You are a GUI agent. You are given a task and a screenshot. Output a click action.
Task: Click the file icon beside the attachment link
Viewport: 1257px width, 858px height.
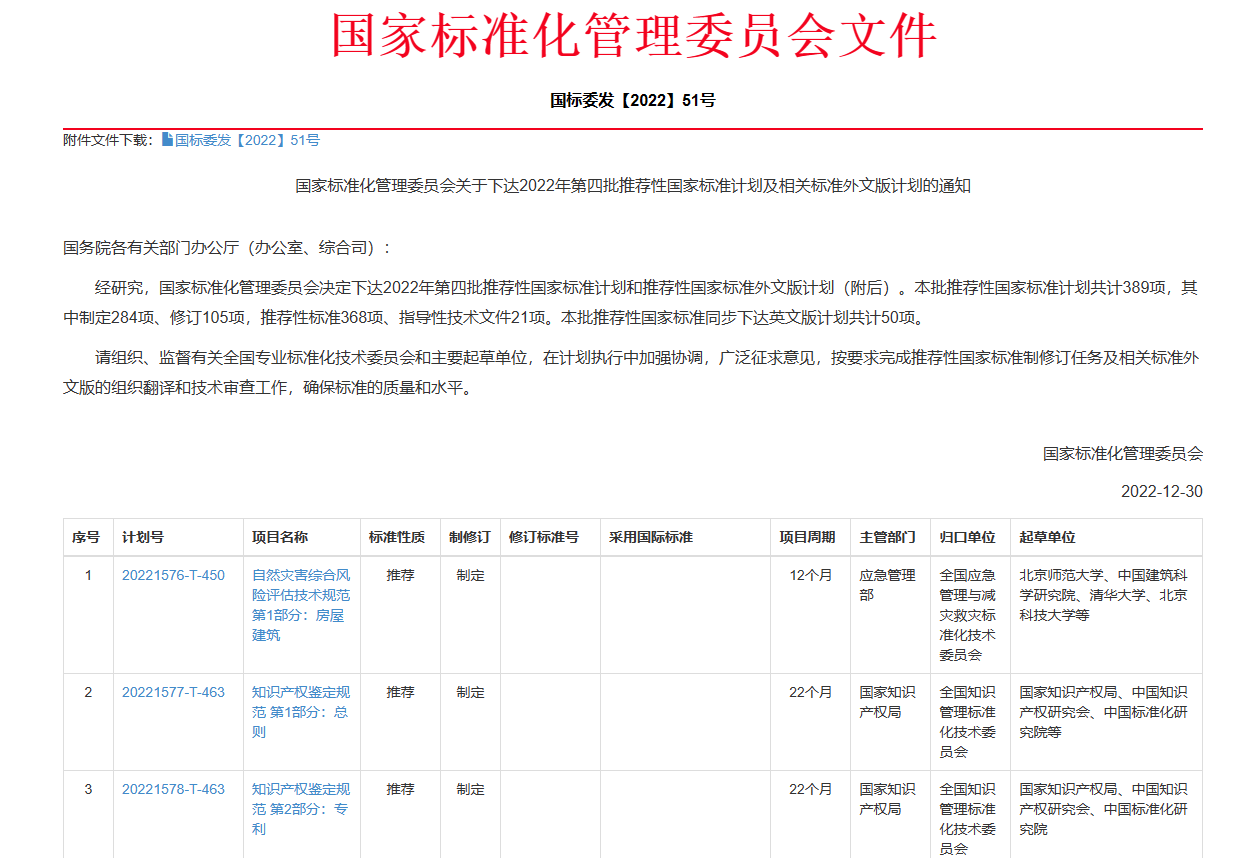tap(168, 140)
